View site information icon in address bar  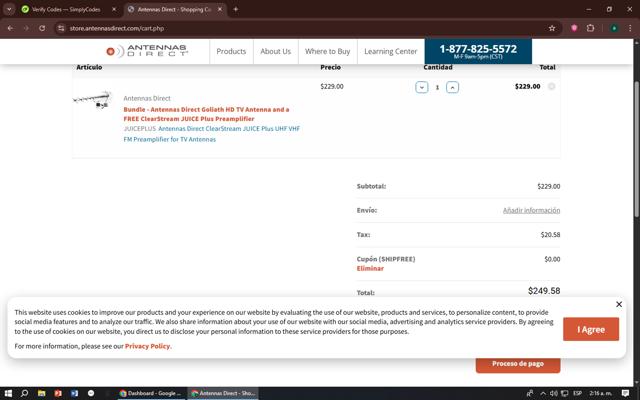click(61, 28)
